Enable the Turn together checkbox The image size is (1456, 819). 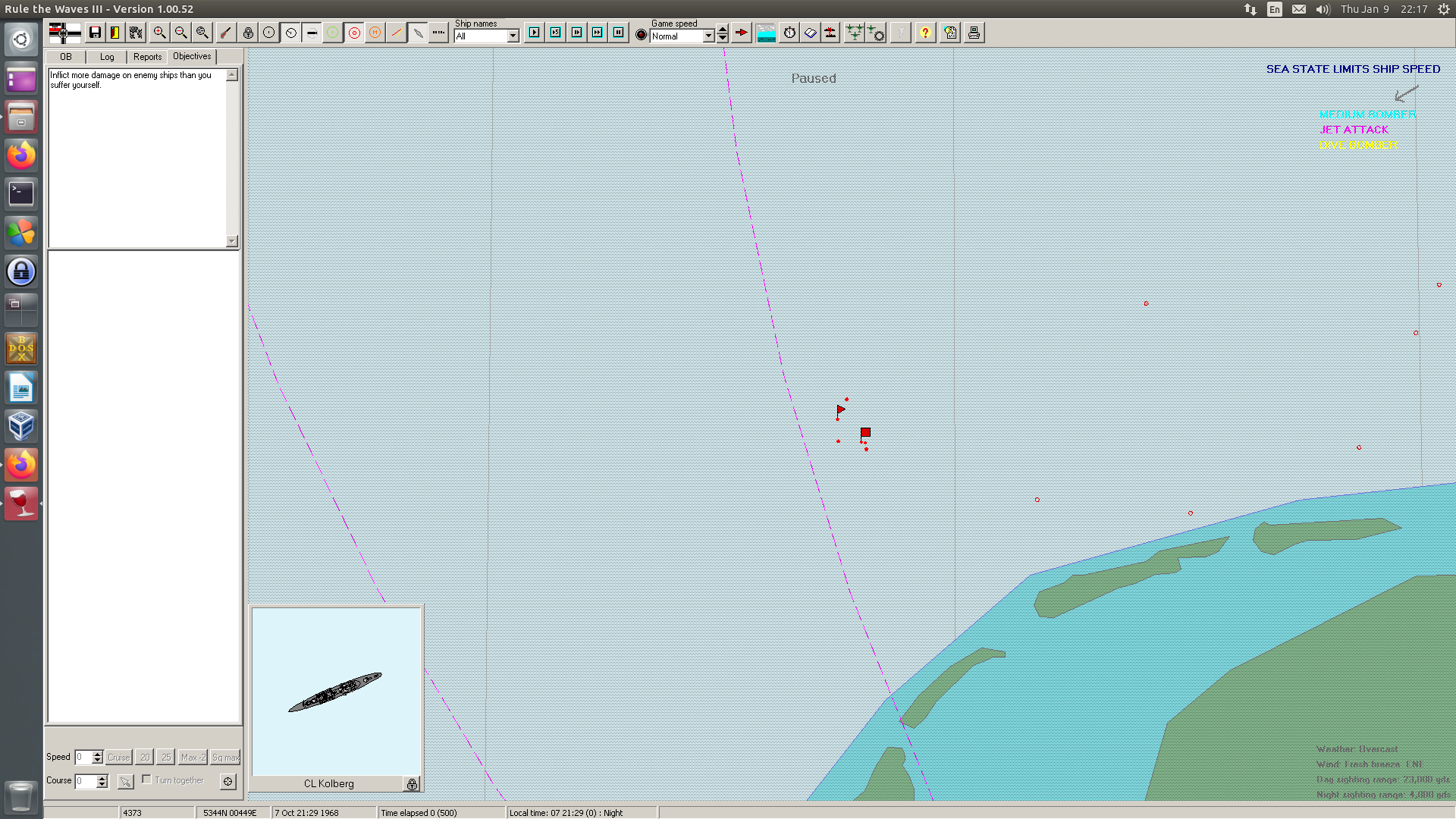coord(146,780)
